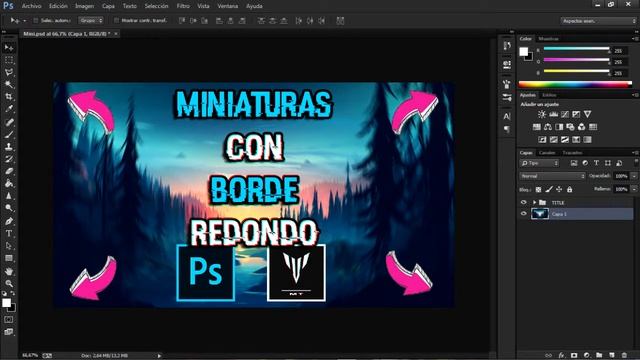The width and height of the screenshot is (640, 360).
Task: Open the Color panel flyout menu
Action: [x=635, y=39]
